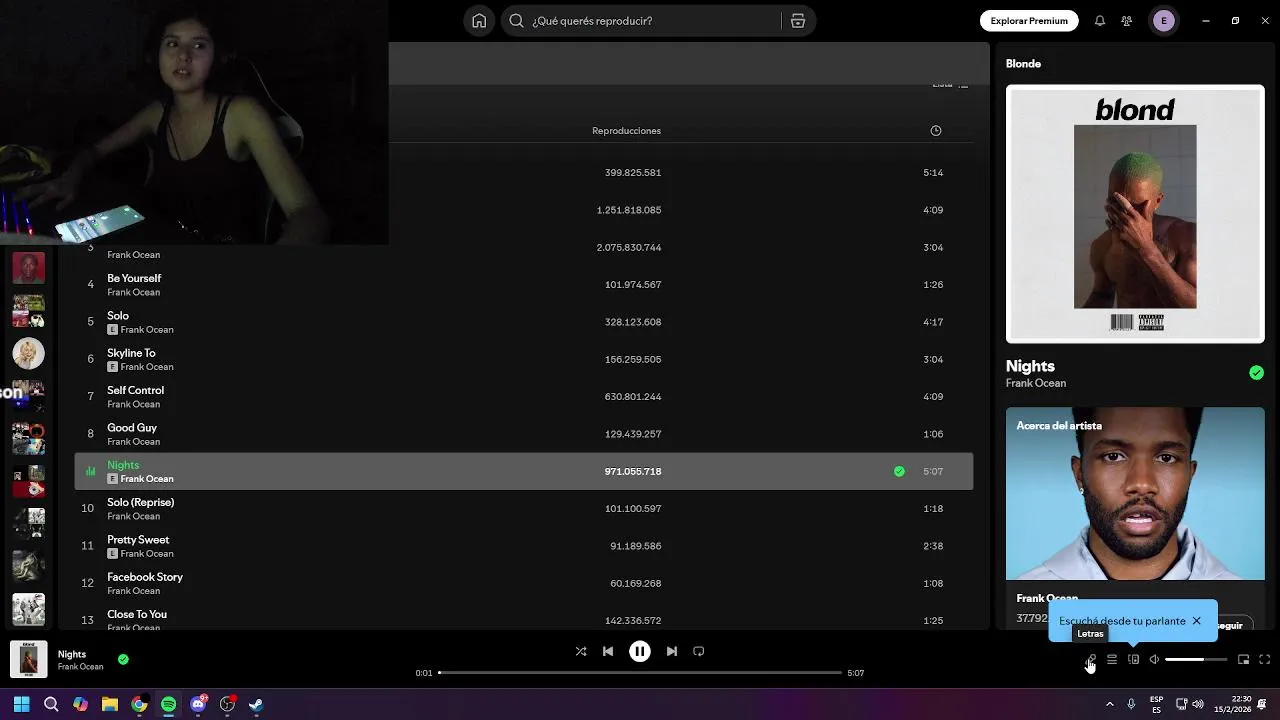Viewport: 1280px width, 720px height.
Task: Skip to the previous track
Action: pos(608,651)
